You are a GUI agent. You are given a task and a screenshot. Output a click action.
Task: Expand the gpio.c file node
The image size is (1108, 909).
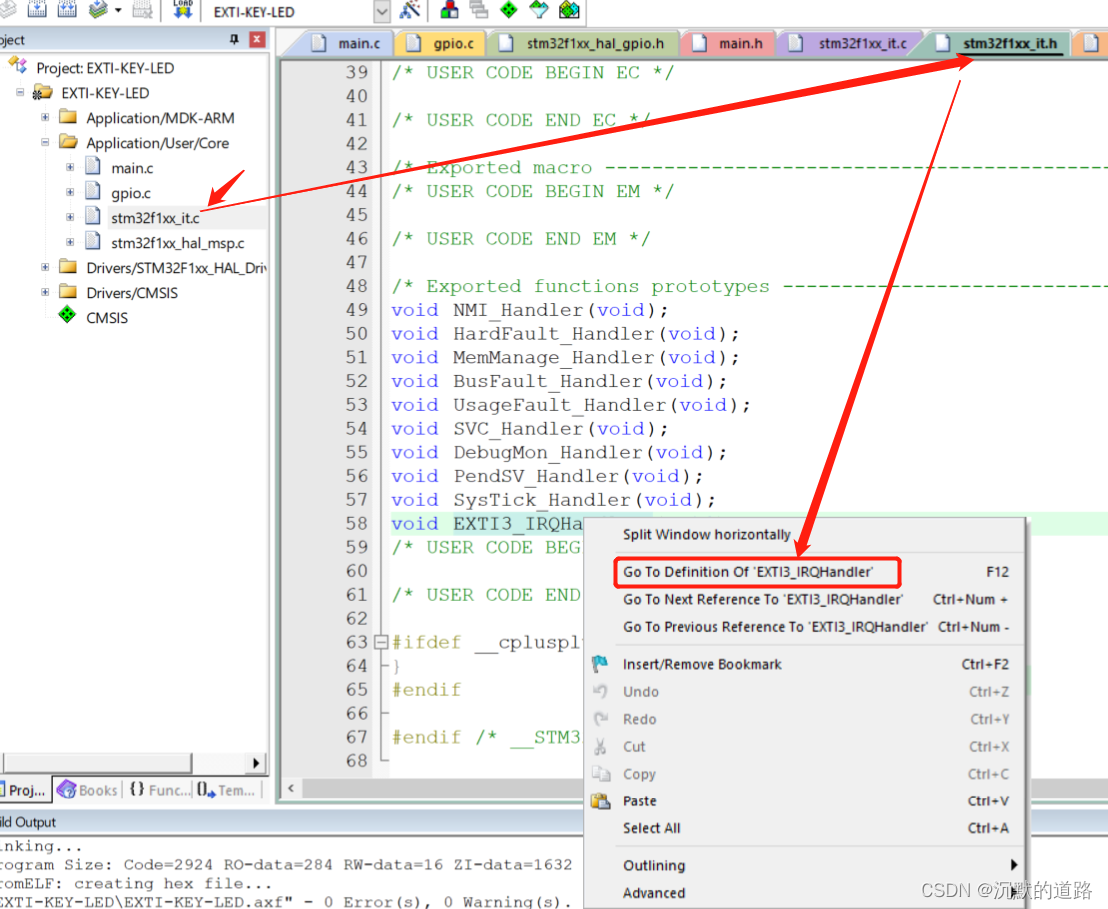[70, 192]
